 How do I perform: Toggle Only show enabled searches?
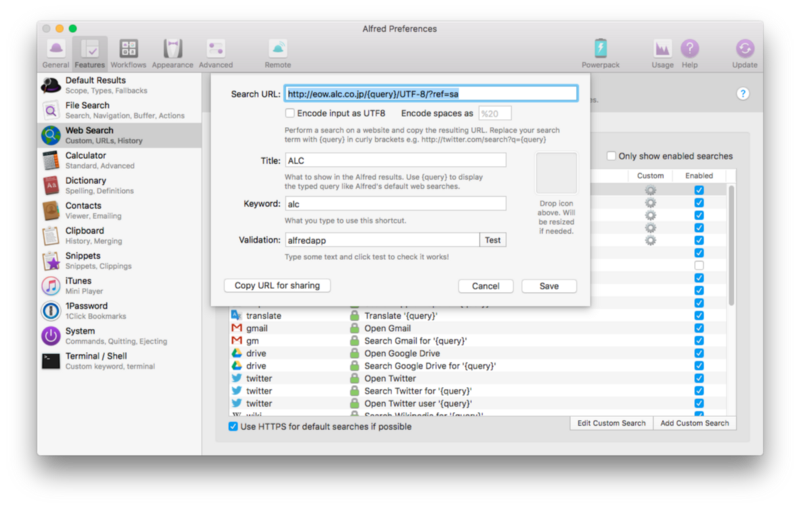[x=611, y=156]
